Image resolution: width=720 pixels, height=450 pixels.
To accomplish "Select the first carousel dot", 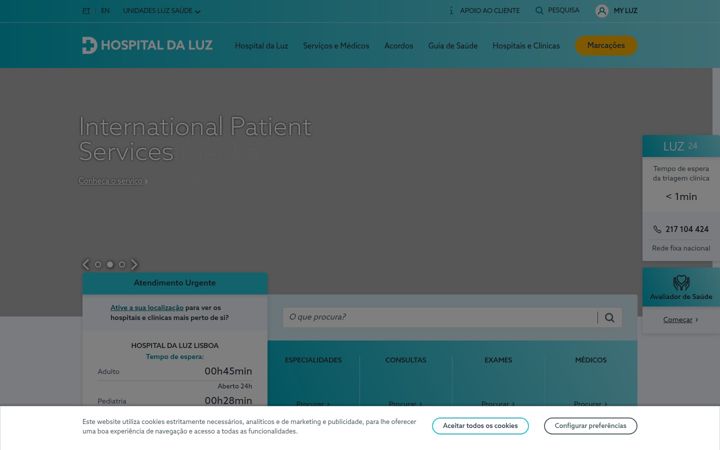I will click(x=98, y=264).
